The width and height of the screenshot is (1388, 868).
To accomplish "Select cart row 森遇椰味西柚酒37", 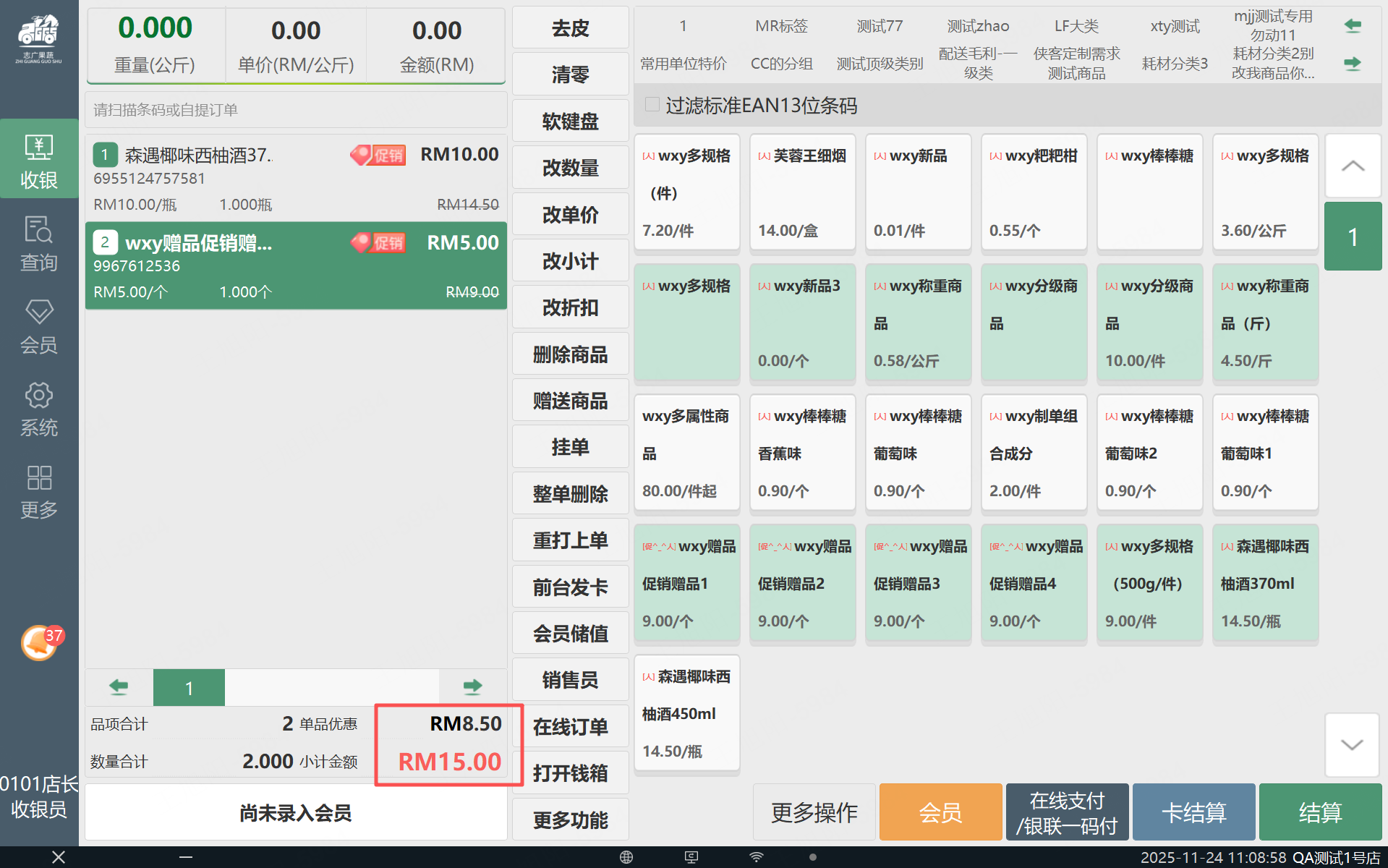I will coord(296,178).
